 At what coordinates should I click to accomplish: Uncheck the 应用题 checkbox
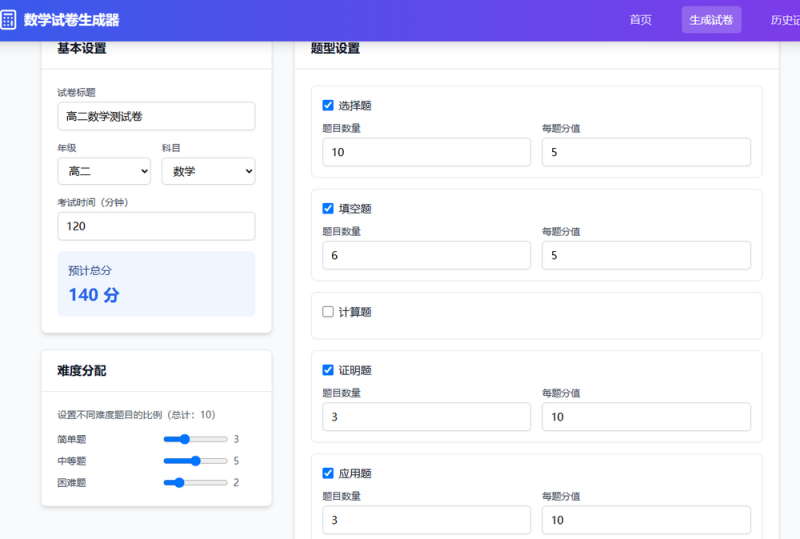328,473
